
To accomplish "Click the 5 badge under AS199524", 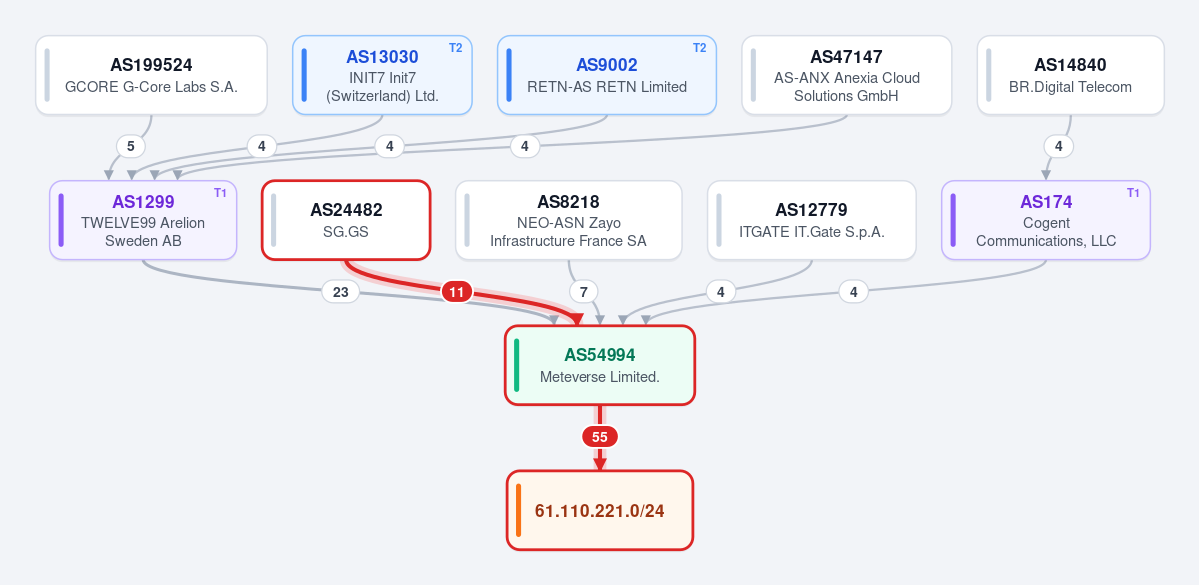I will click(131, 145).
